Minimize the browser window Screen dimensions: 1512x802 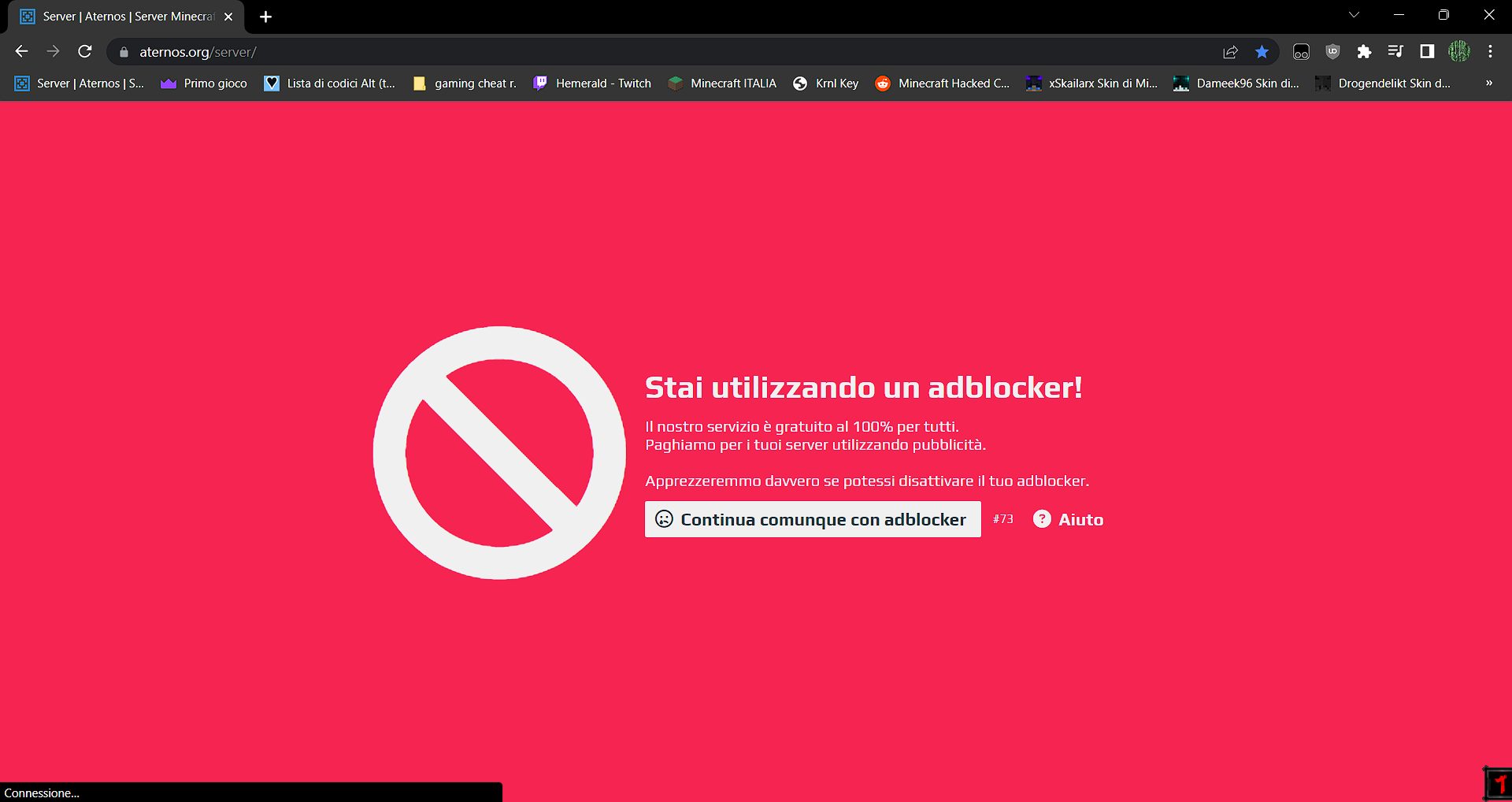[x=1399, y=15]
